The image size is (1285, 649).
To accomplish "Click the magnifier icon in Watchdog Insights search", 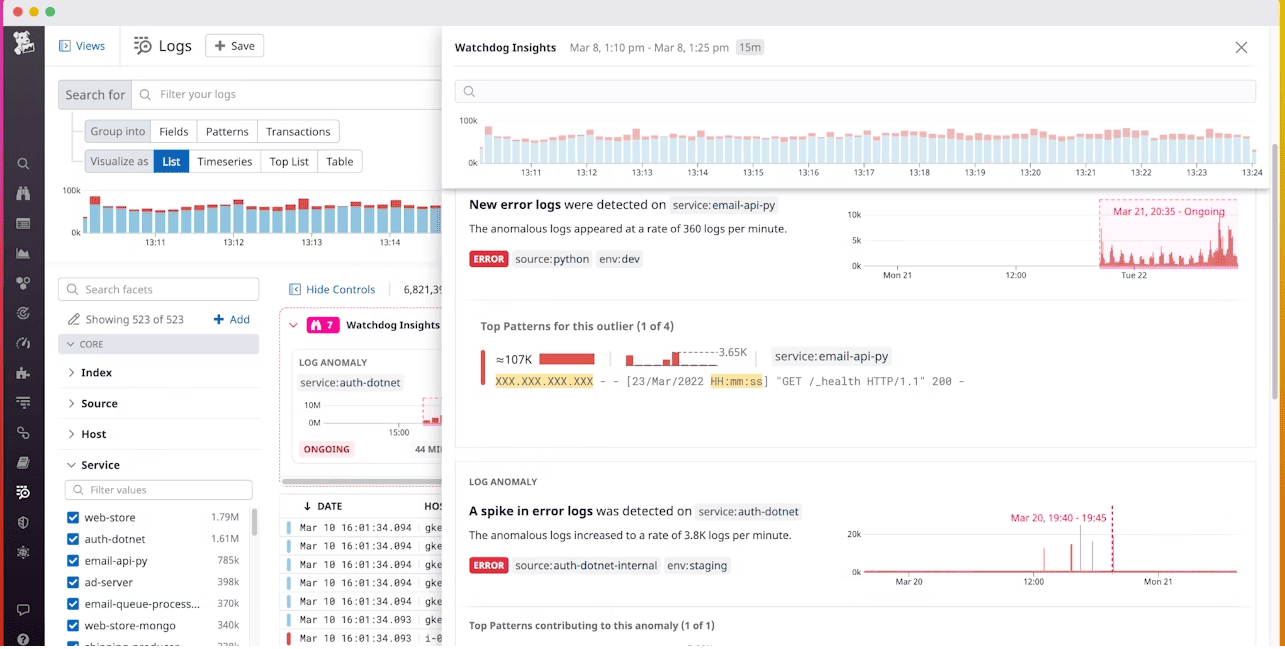I will (468, 92).
